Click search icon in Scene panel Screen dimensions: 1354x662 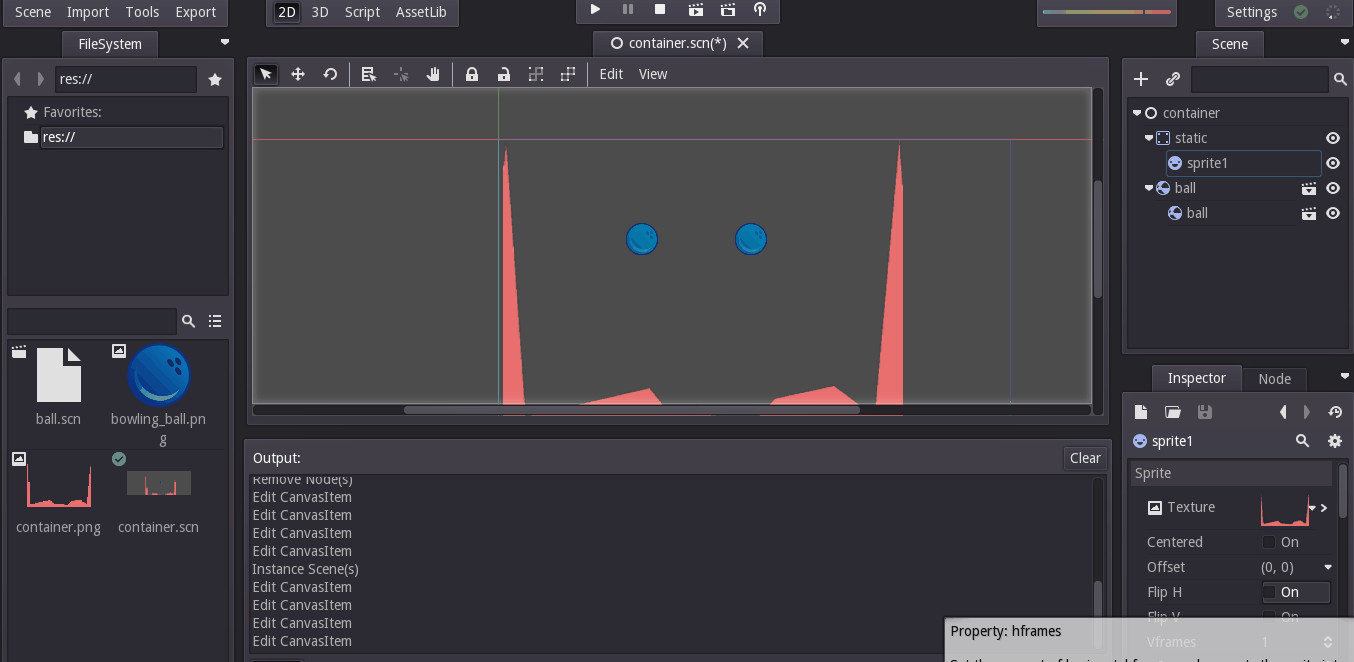pos(1340,79)
